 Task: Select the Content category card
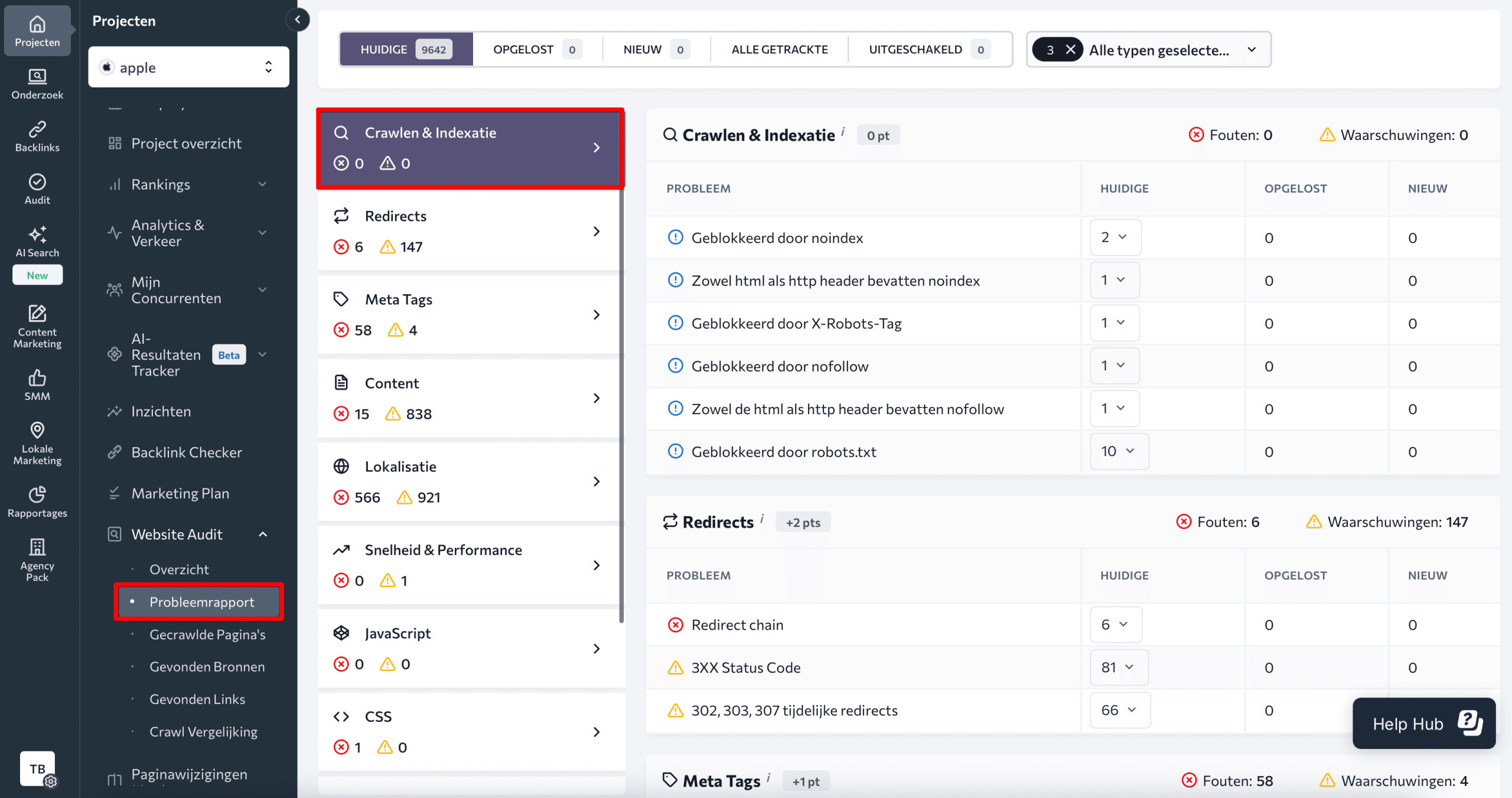click(470, 398)
